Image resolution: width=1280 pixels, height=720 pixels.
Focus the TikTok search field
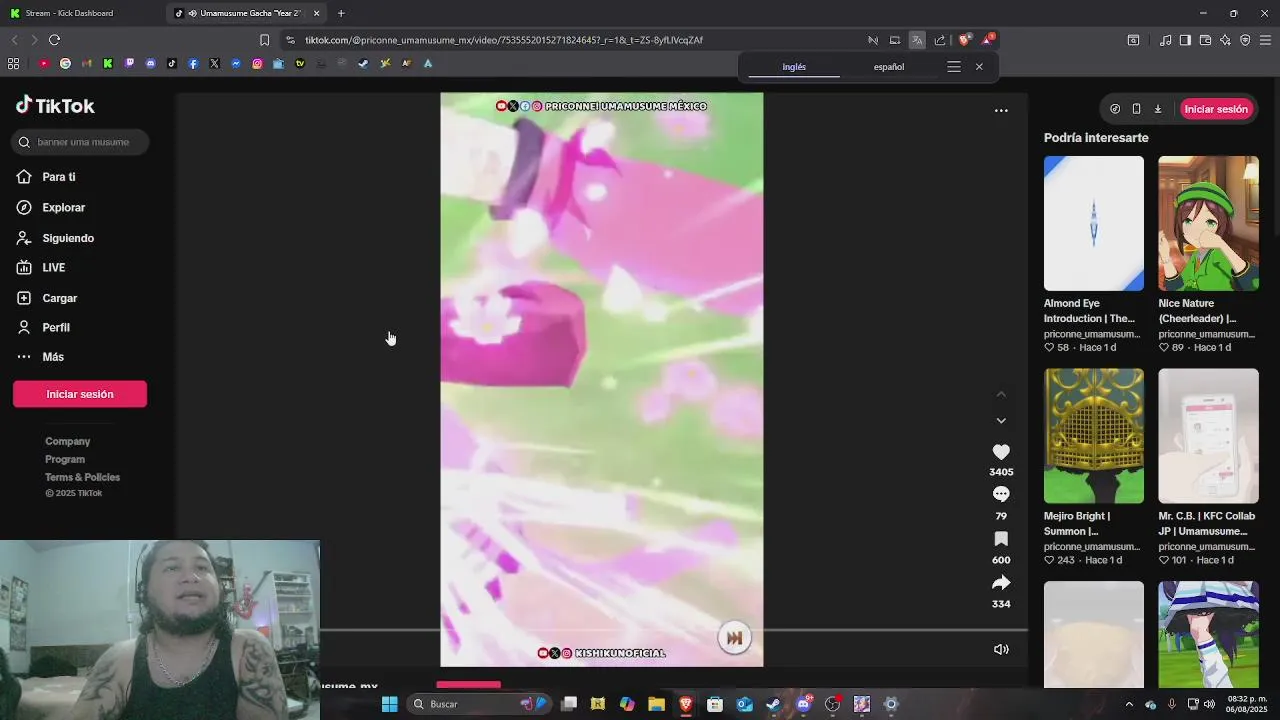tap(82, 142)
